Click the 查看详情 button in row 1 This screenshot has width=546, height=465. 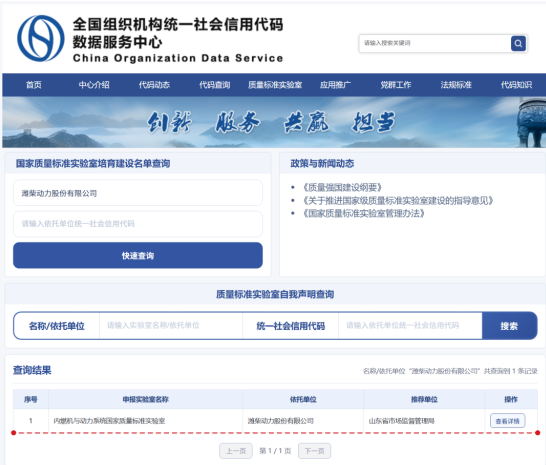point(508,421)
